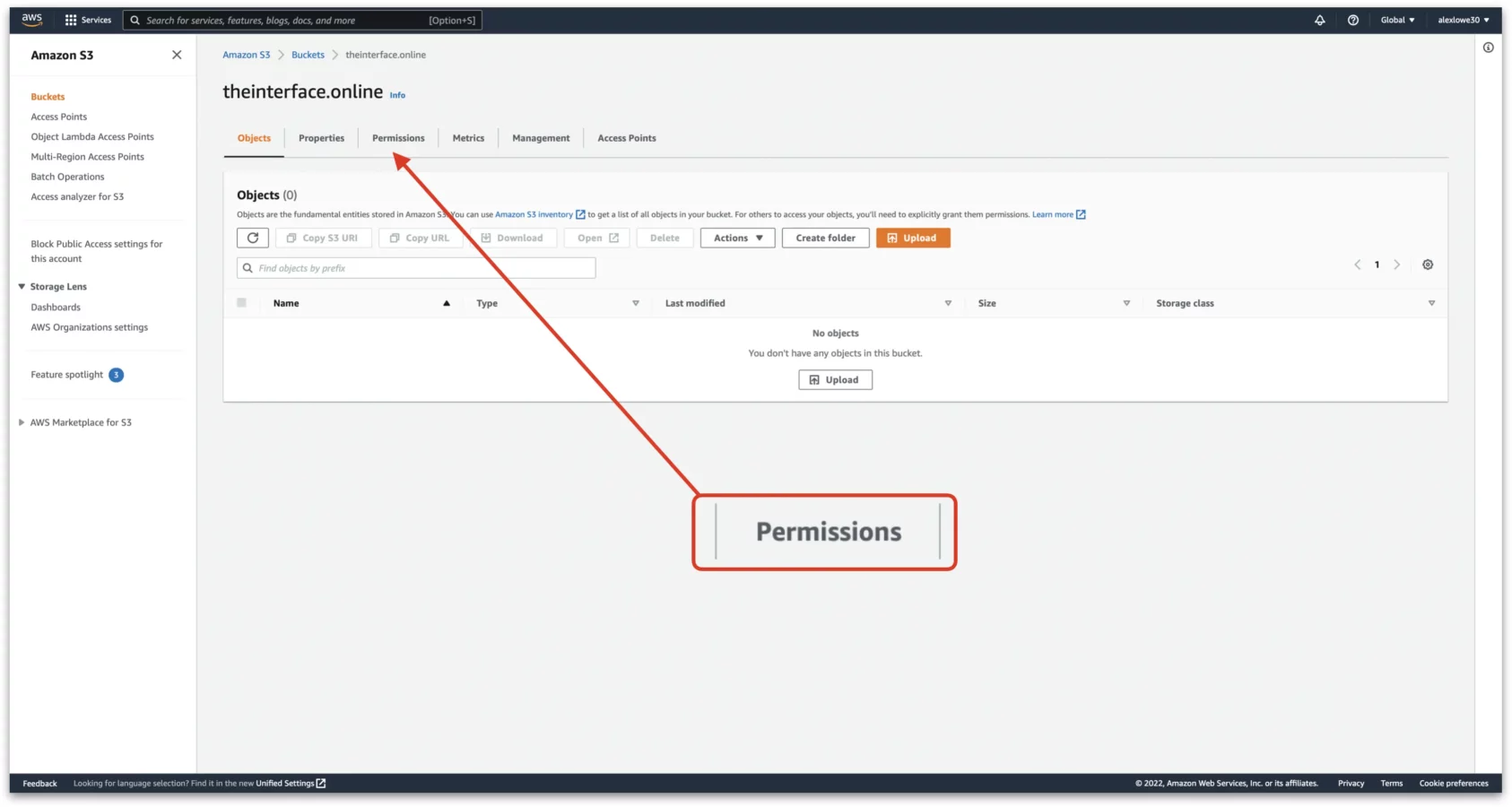Open AWS Organizations settings
Viewport: 1512px width, 807px height.
click(90, 327)
